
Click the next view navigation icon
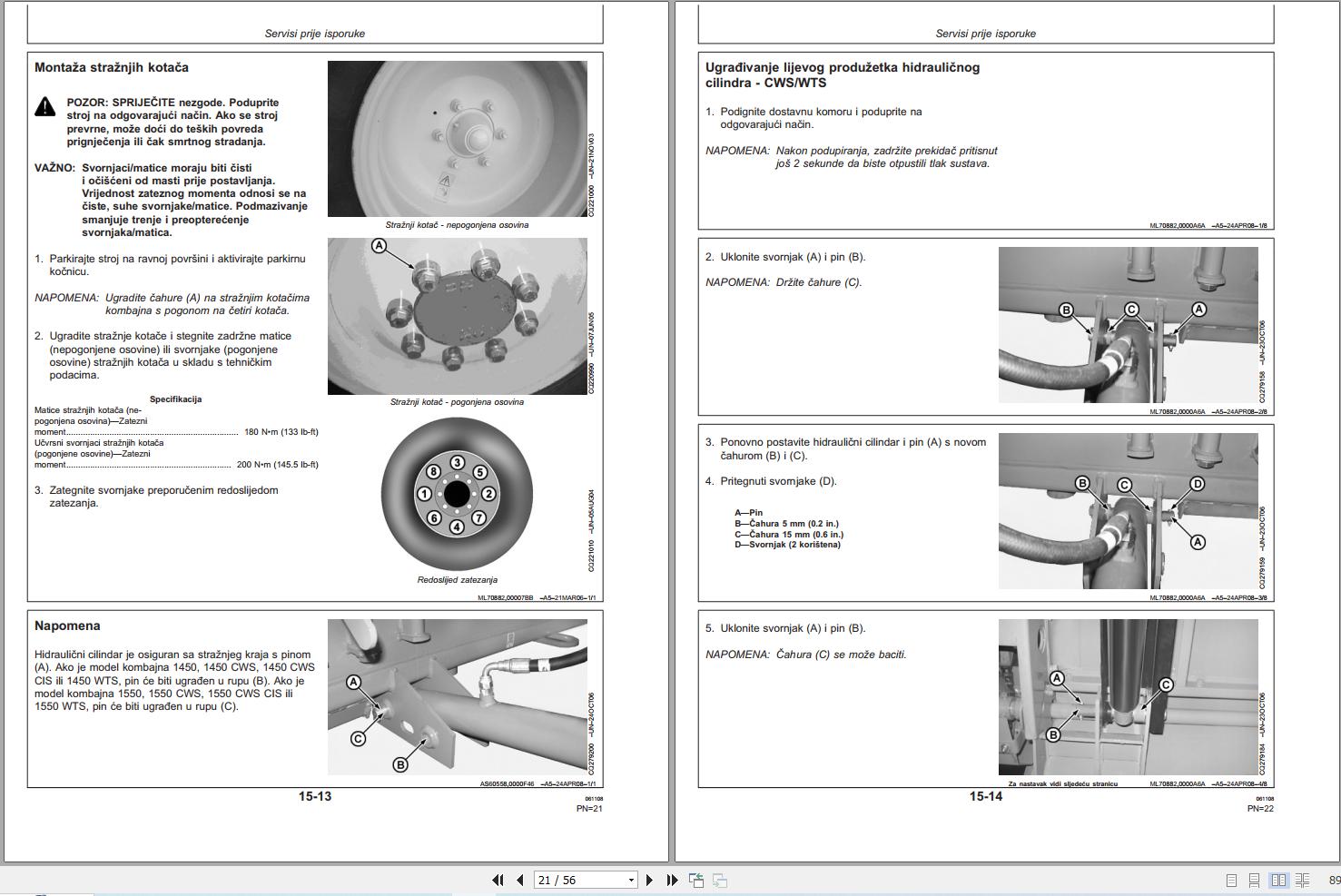(720, 880)
